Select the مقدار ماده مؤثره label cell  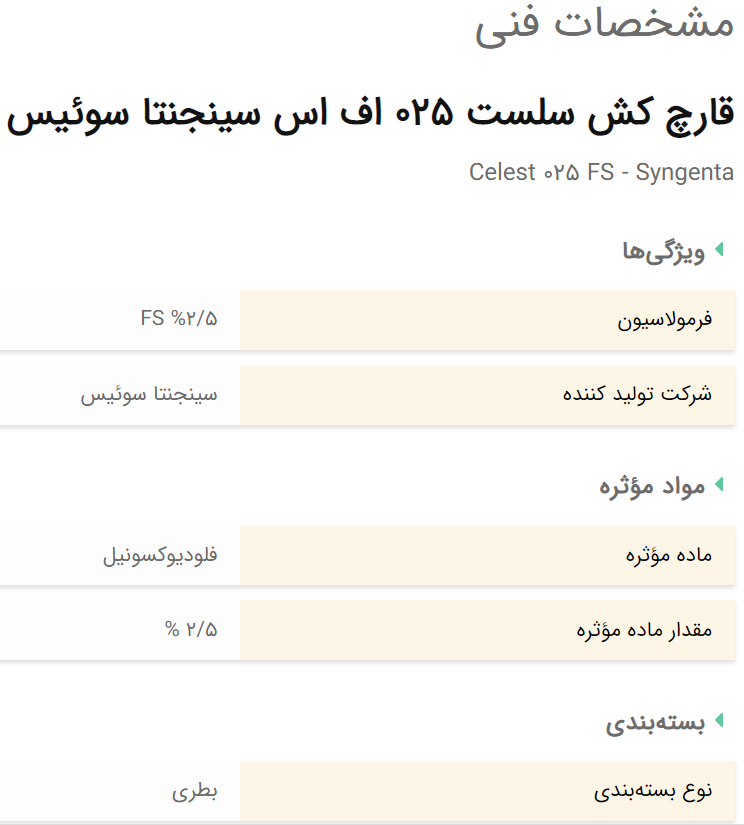click(487, 630)
